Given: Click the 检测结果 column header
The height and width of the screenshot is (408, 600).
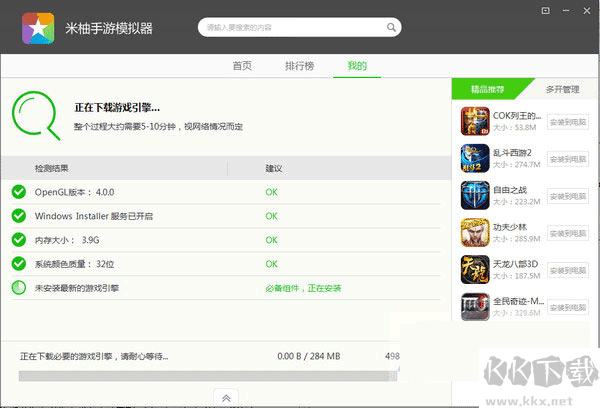Looking at the screenshot, I should click(52, 168).
